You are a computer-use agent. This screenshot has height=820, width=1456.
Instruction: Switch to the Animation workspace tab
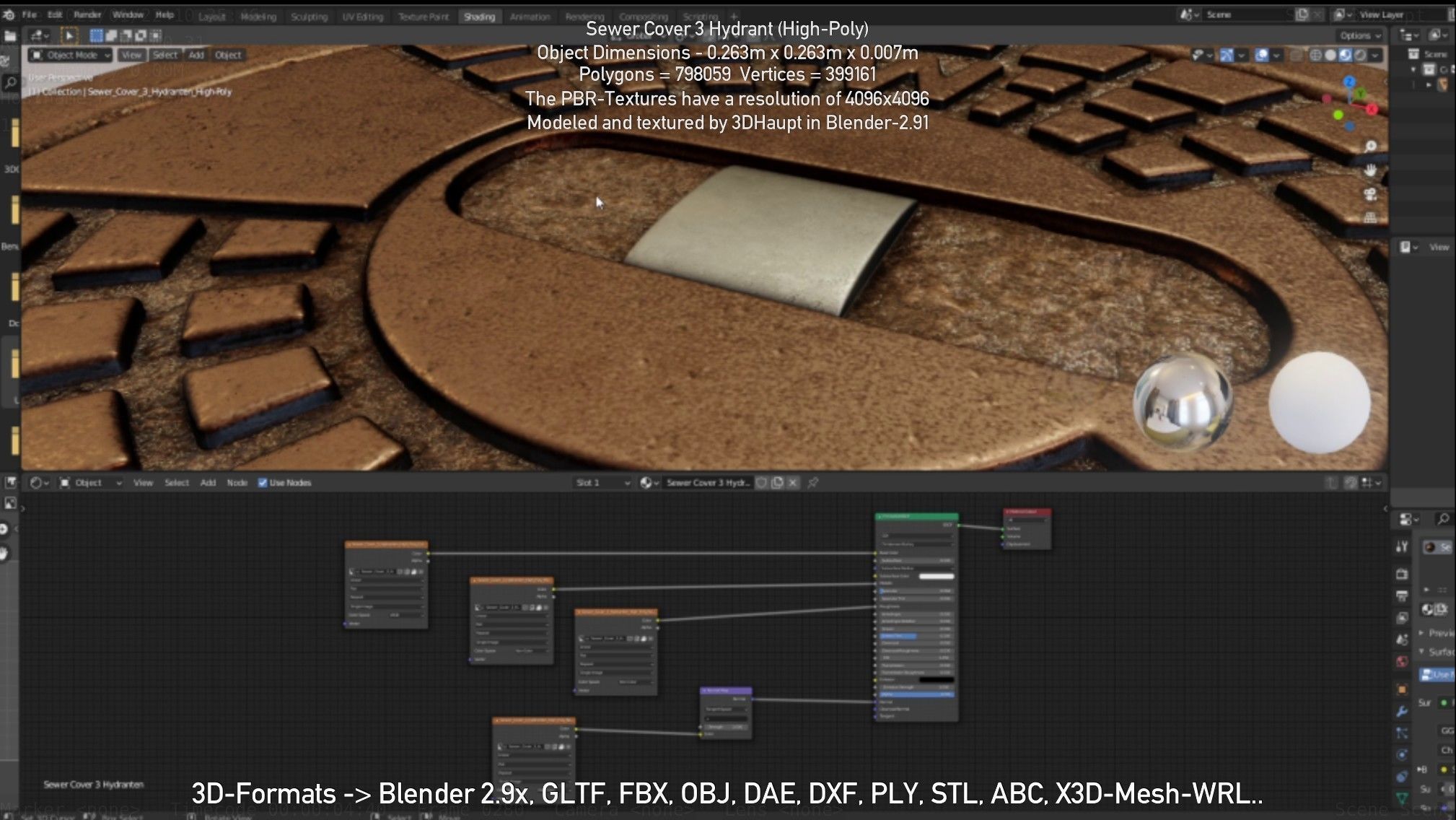tap(530, 17)
